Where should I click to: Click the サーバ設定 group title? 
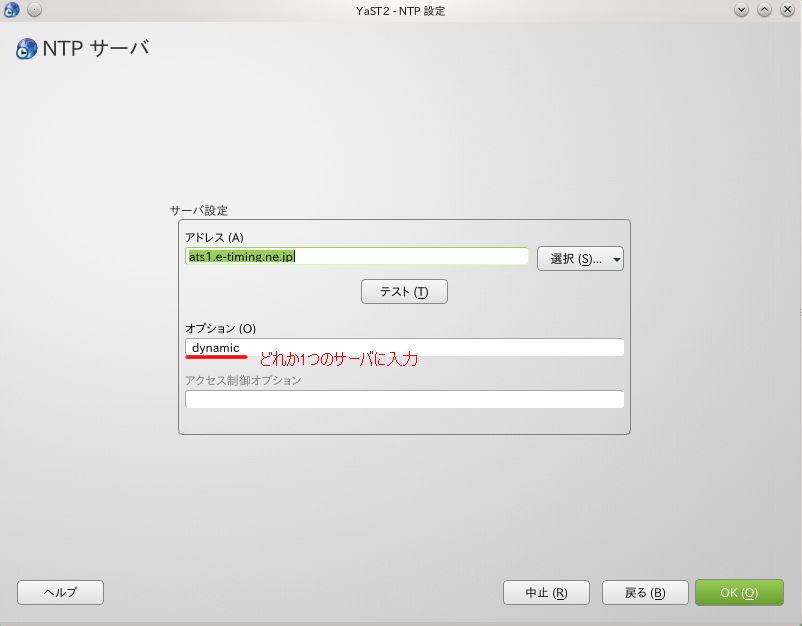click(199, 211)
